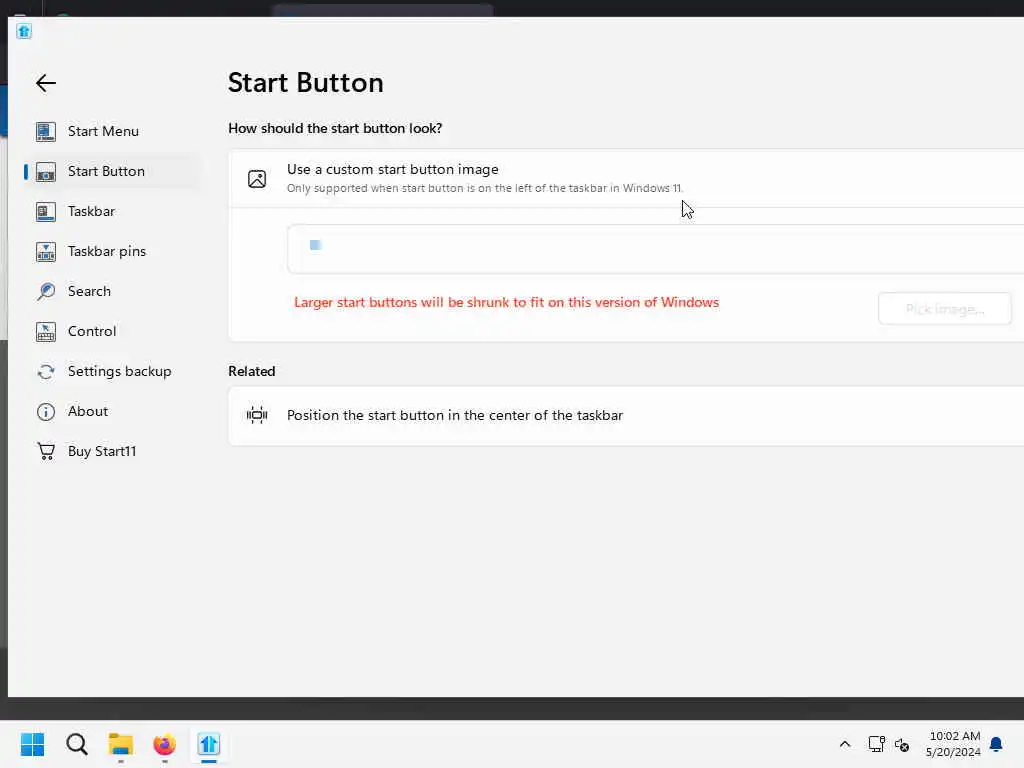Click the Start11 taskbar icon
Viewport: 1024px width, 768px height.
(209, 744)
